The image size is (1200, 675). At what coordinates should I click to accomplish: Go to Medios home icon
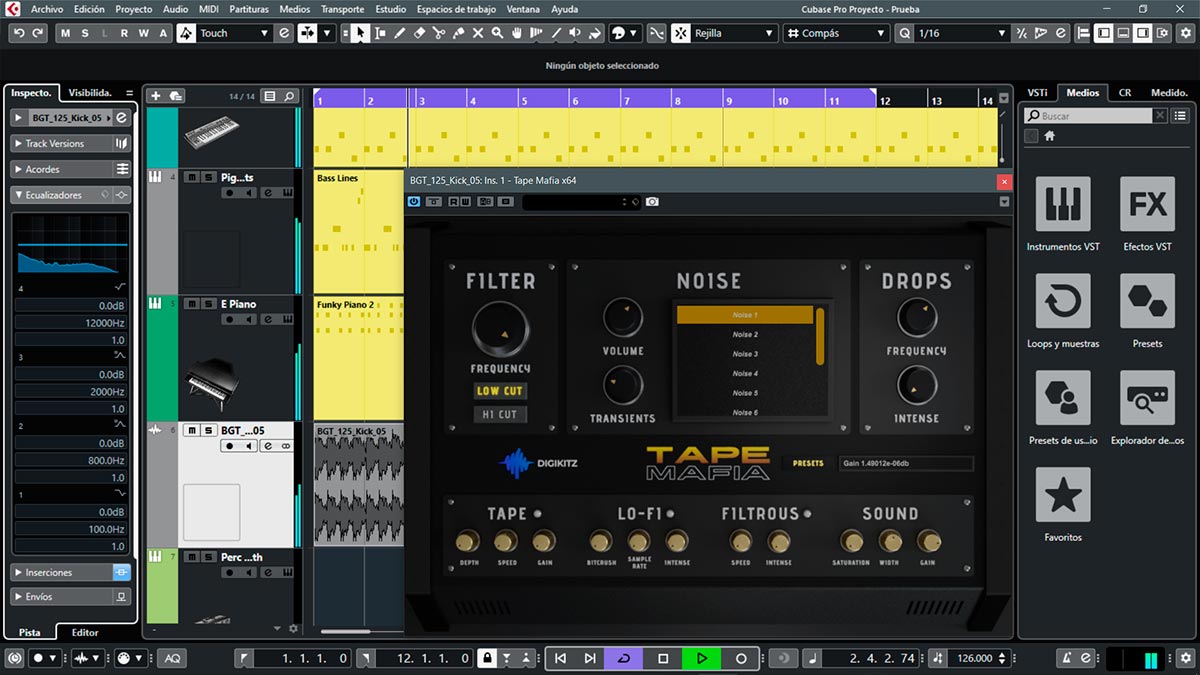click(x=1050, y=136)
